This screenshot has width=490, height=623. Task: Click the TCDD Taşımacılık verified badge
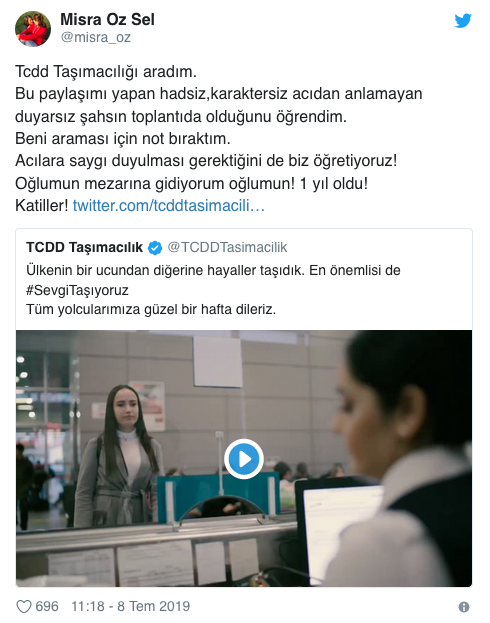155,248
